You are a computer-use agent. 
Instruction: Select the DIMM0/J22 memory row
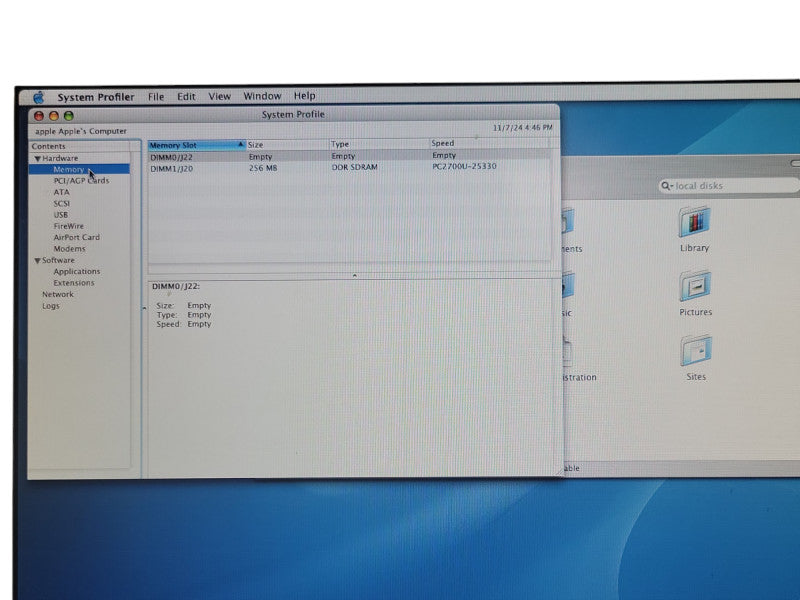[349, 156]
